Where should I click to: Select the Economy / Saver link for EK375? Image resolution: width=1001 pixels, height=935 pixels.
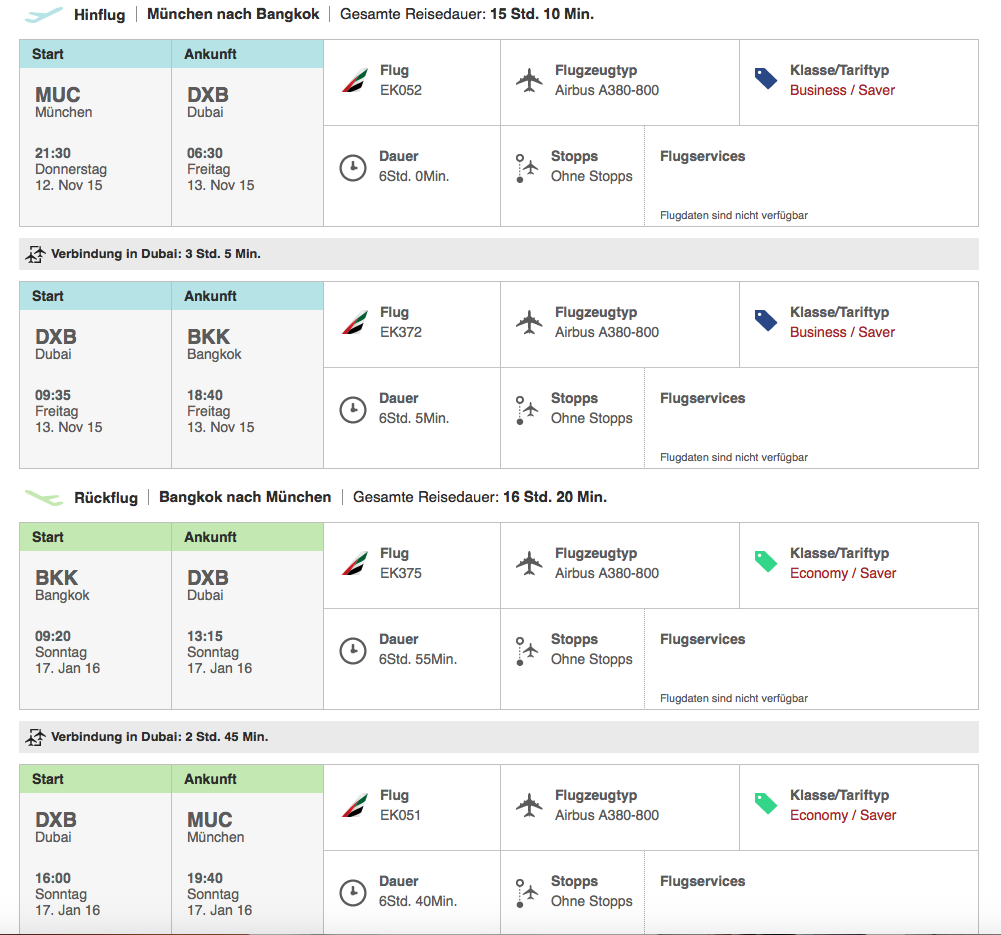point(843,573)
